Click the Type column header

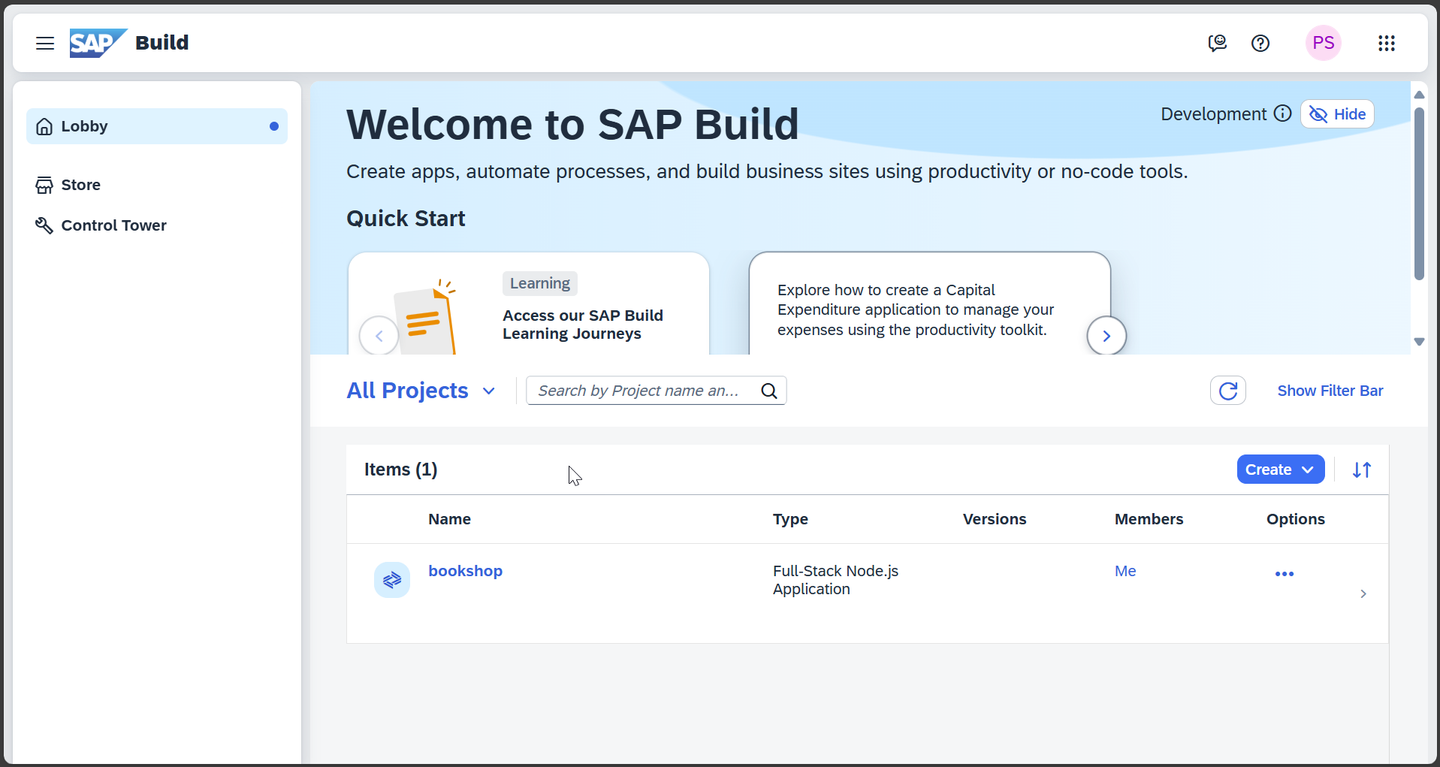(790, 519)
